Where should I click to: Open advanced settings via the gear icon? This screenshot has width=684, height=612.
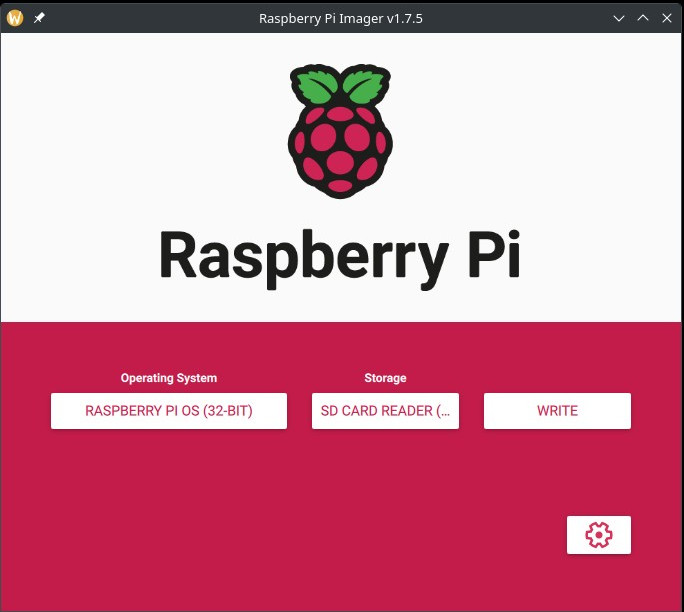tap(598, 535)
